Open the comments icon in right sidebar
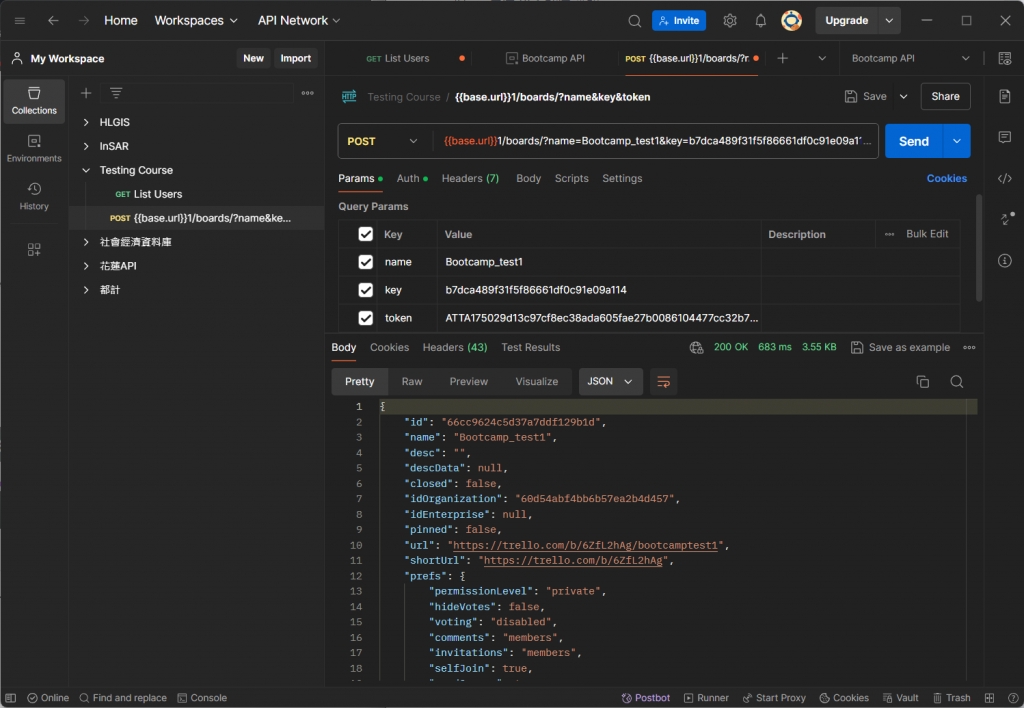Image resolution: width=1024 pixels, height=708 pixels. [x=1005, y=137]
